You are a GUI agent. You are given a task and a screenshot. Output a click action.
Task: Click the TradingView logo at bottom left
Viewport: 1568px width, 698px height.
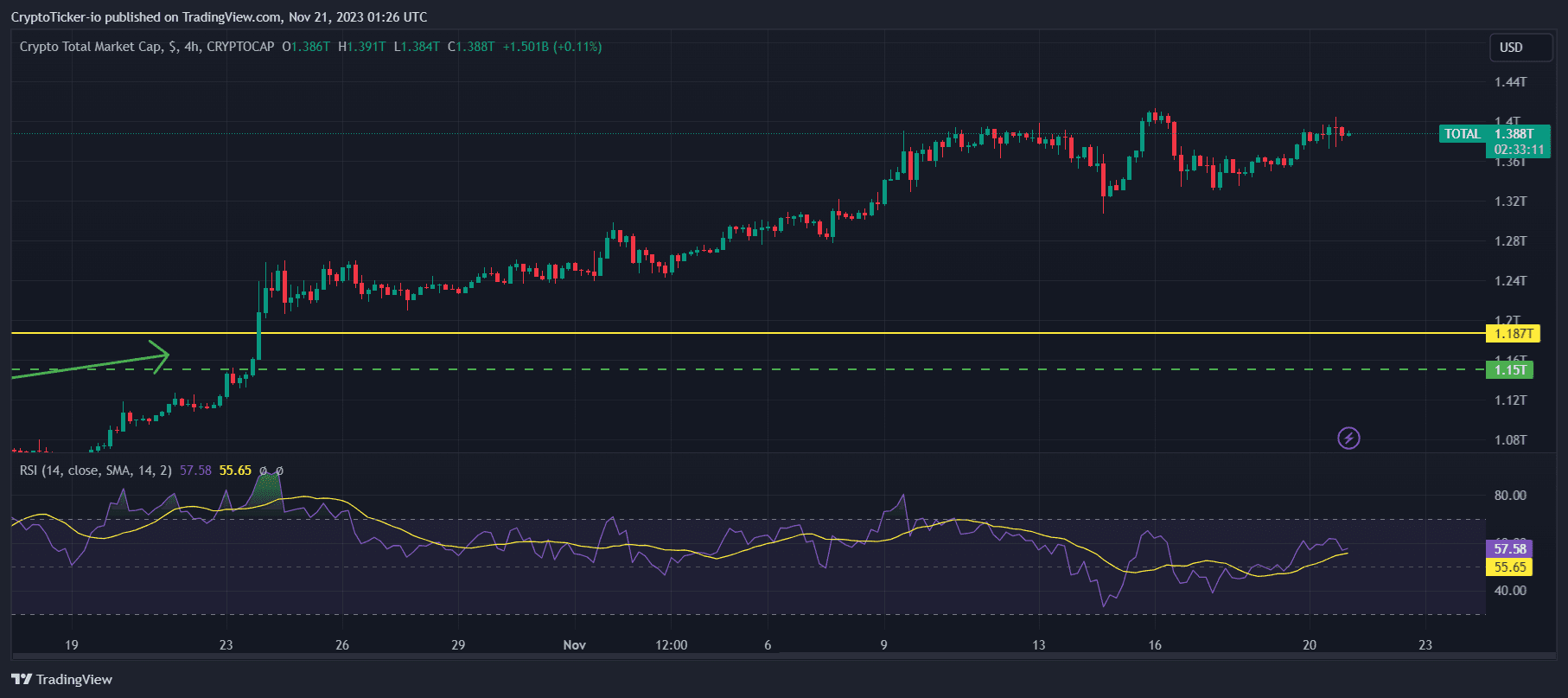[62, 679]
